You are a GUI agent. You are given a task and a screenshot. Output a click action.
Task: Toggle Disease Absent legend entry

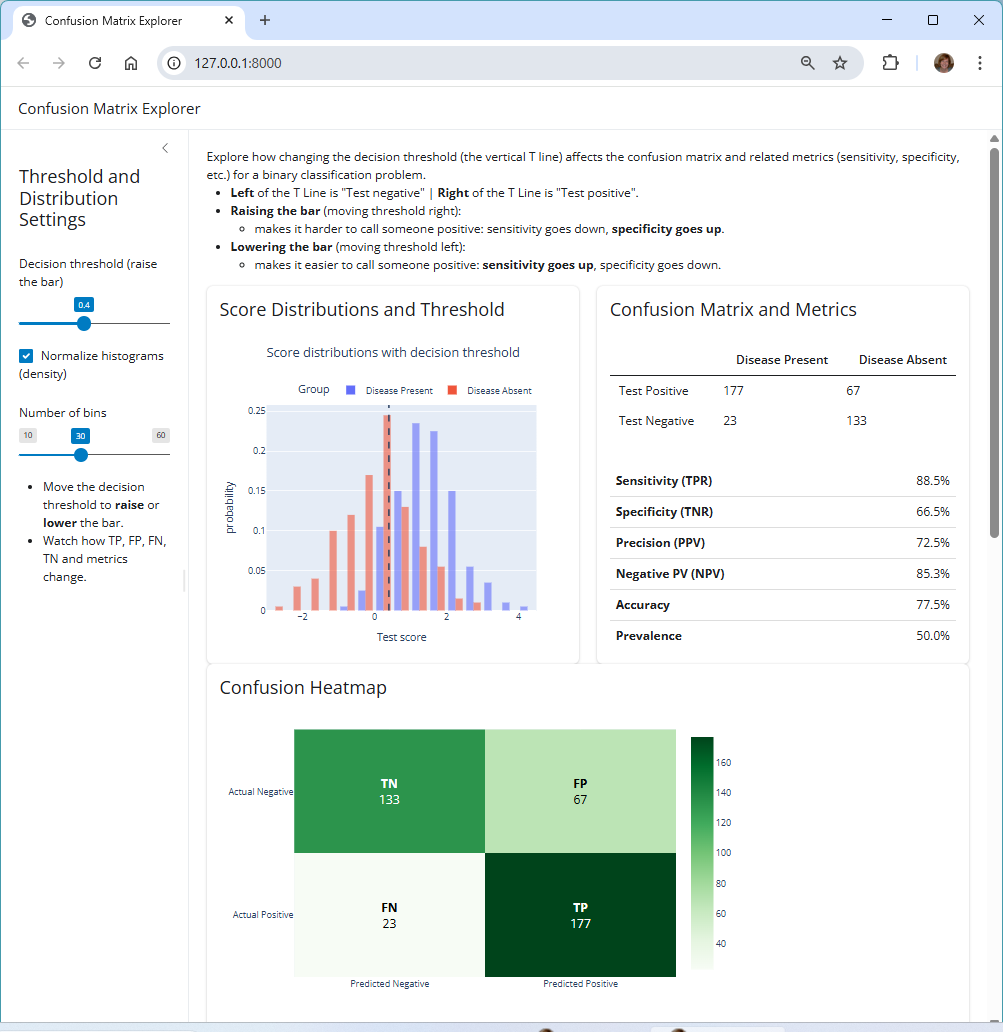490,391
